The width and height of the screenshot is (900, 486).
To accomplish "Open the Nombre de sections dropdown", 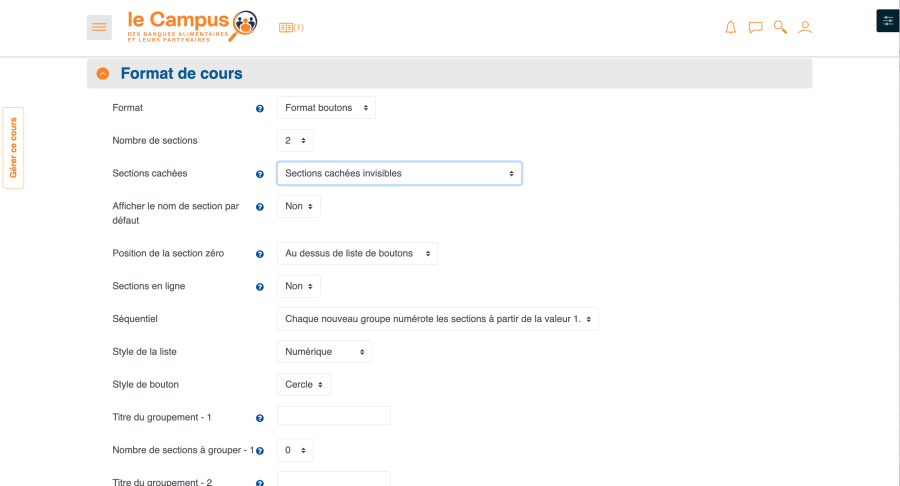I will click(295, 141).
